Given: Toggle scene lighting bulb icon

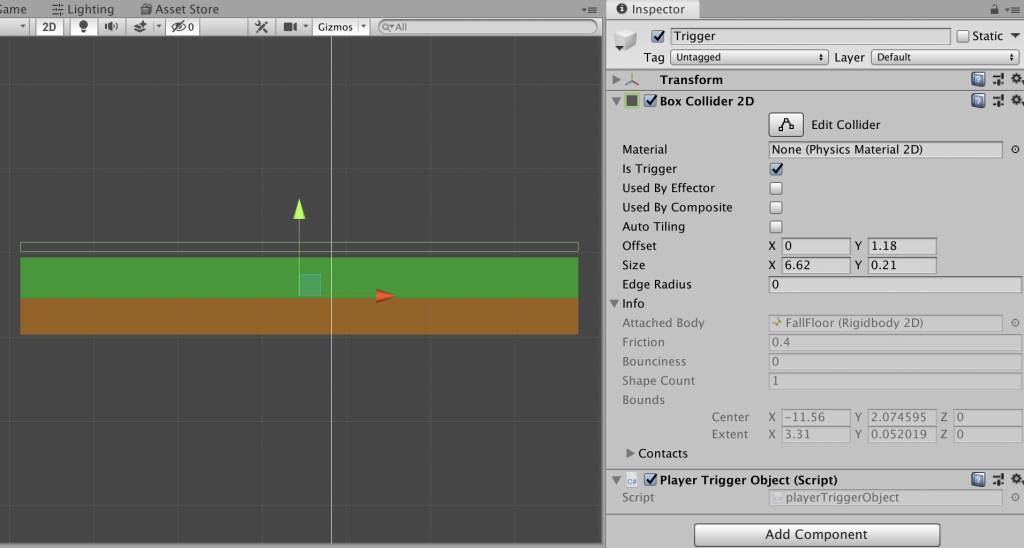Looking at the screenshot, I should [x=83, y=27].
